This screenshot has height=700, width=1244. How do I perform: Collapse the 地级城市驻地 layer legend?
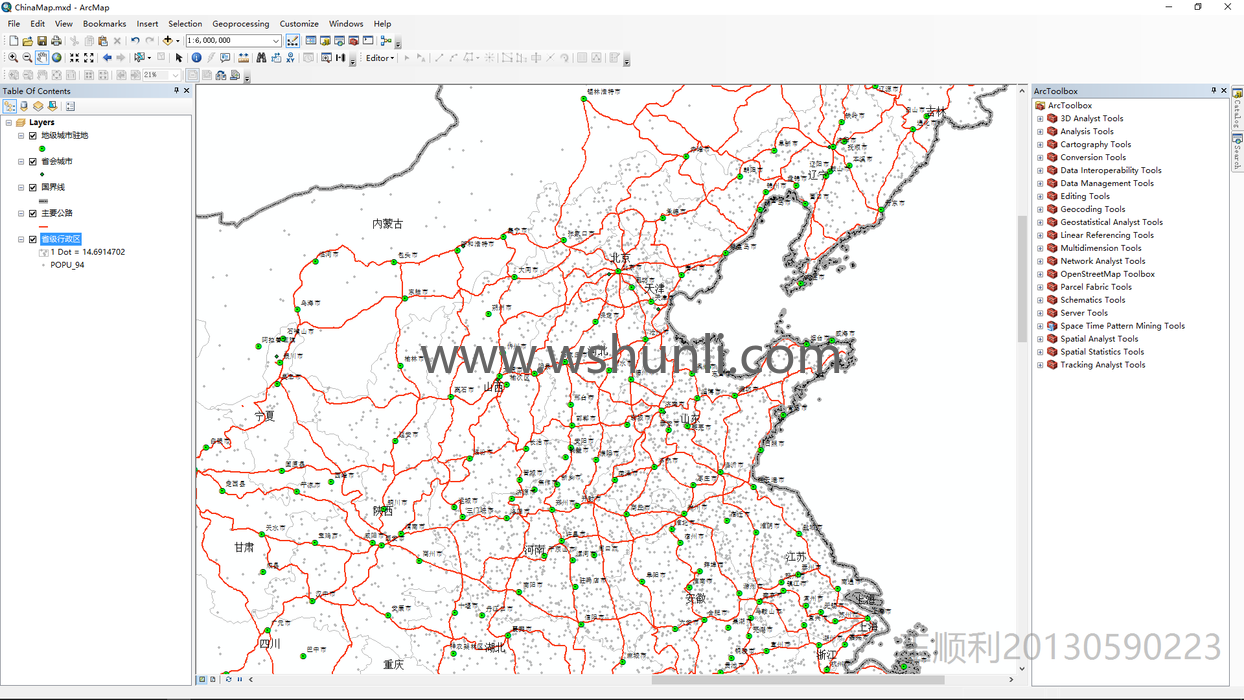(x=21, y=135)
